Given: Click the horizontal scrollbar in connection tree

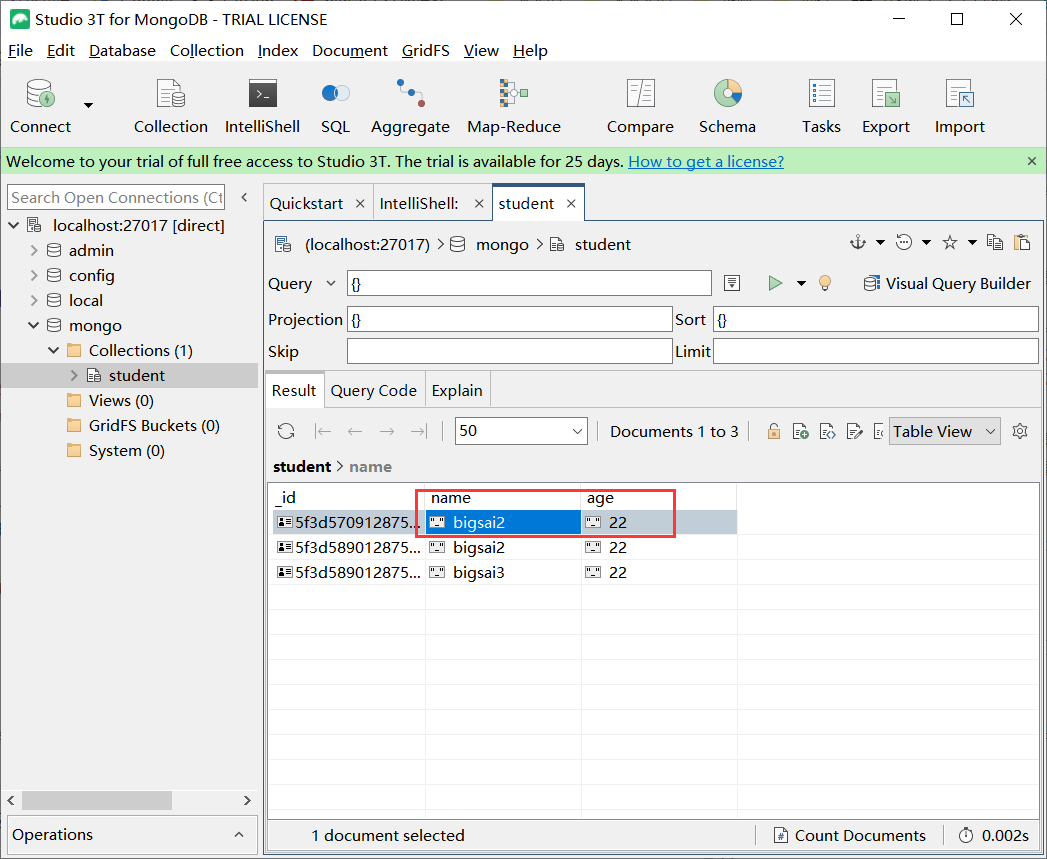Looking at the screenshot, I should coord(97,800).
